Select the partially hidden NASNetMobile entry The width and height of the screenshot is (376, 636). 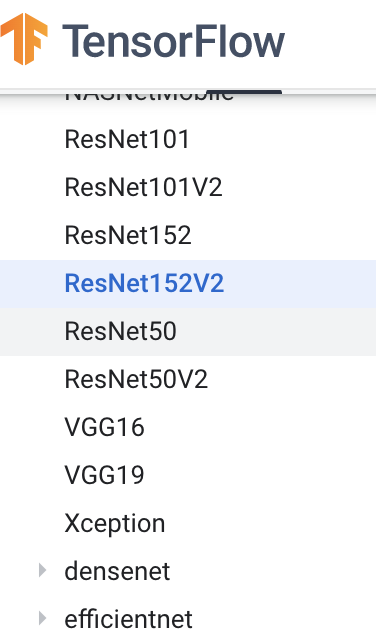pyautogui.click(x=149, y=96)
